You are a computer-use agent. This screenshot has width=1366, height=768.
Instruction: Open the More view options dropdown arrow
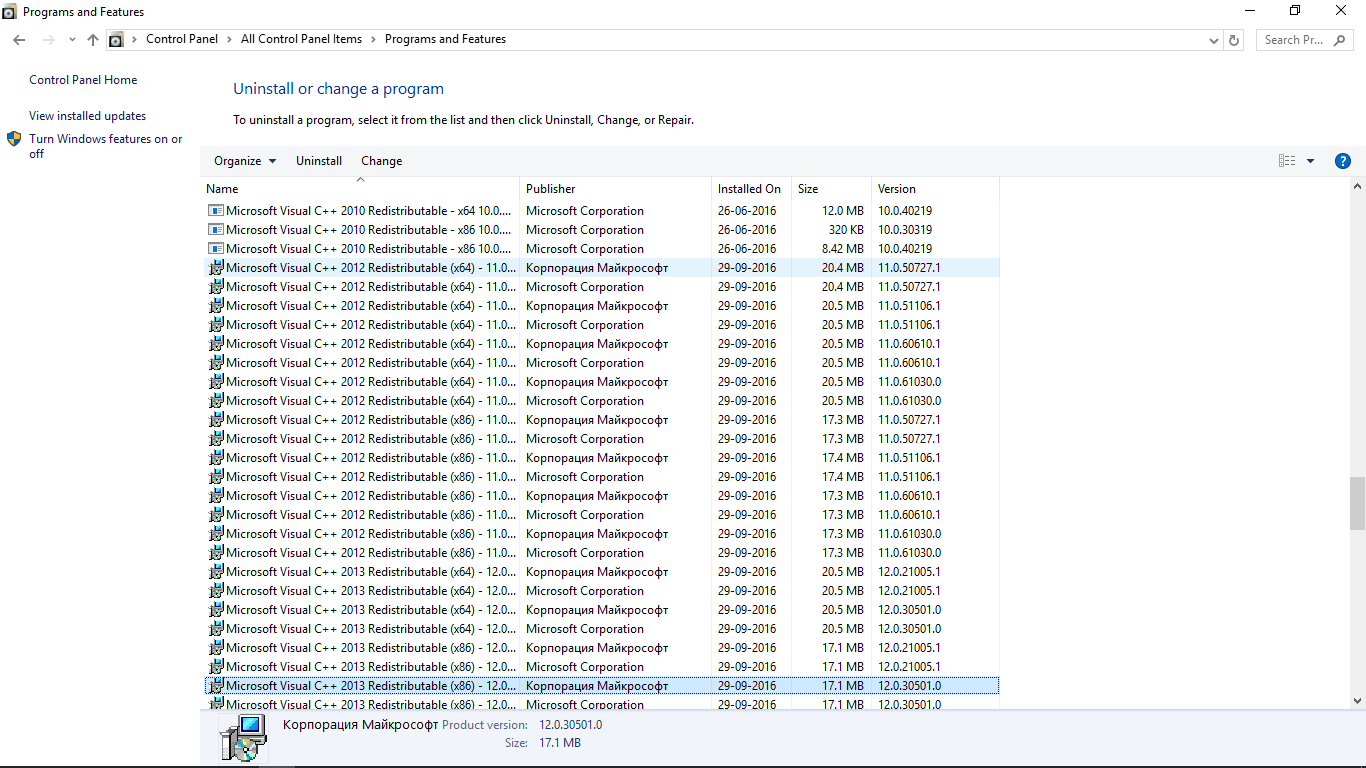click(x=1310, y=161)
